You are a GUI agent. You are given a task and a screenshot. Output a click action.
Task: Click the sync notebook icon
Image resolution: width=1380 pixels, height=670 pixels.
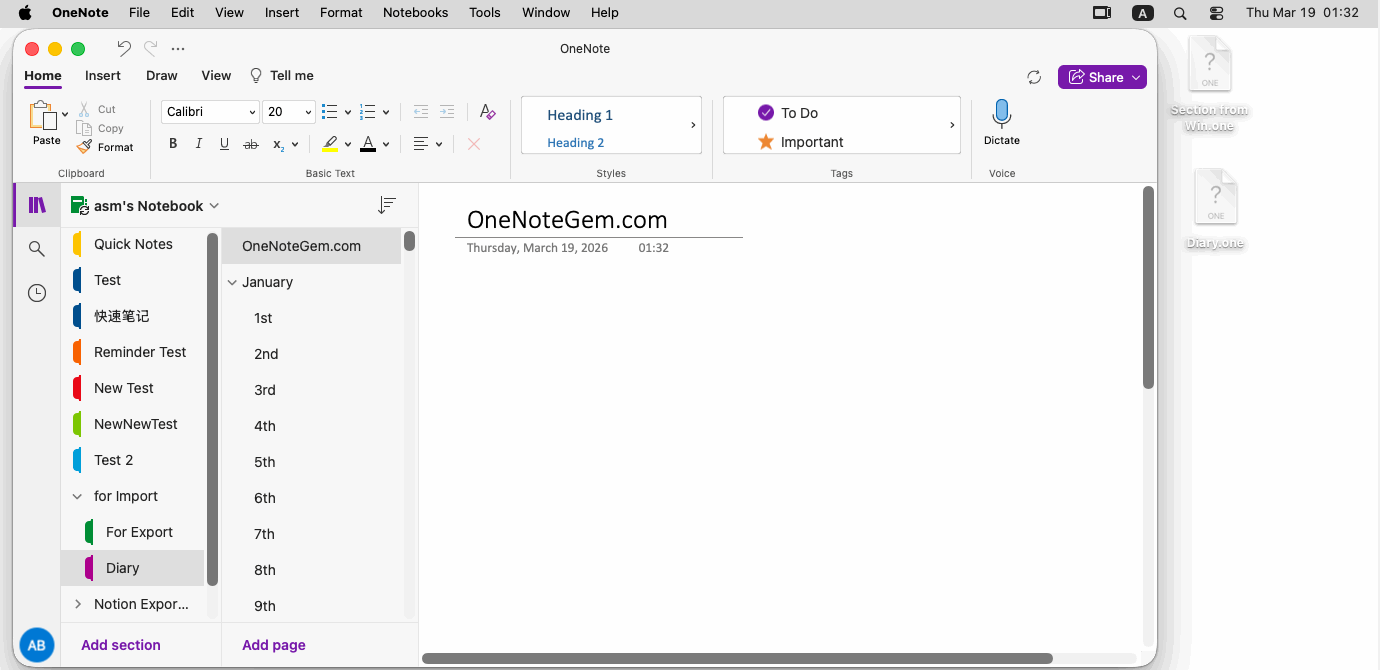click(x=1034, y=77)
